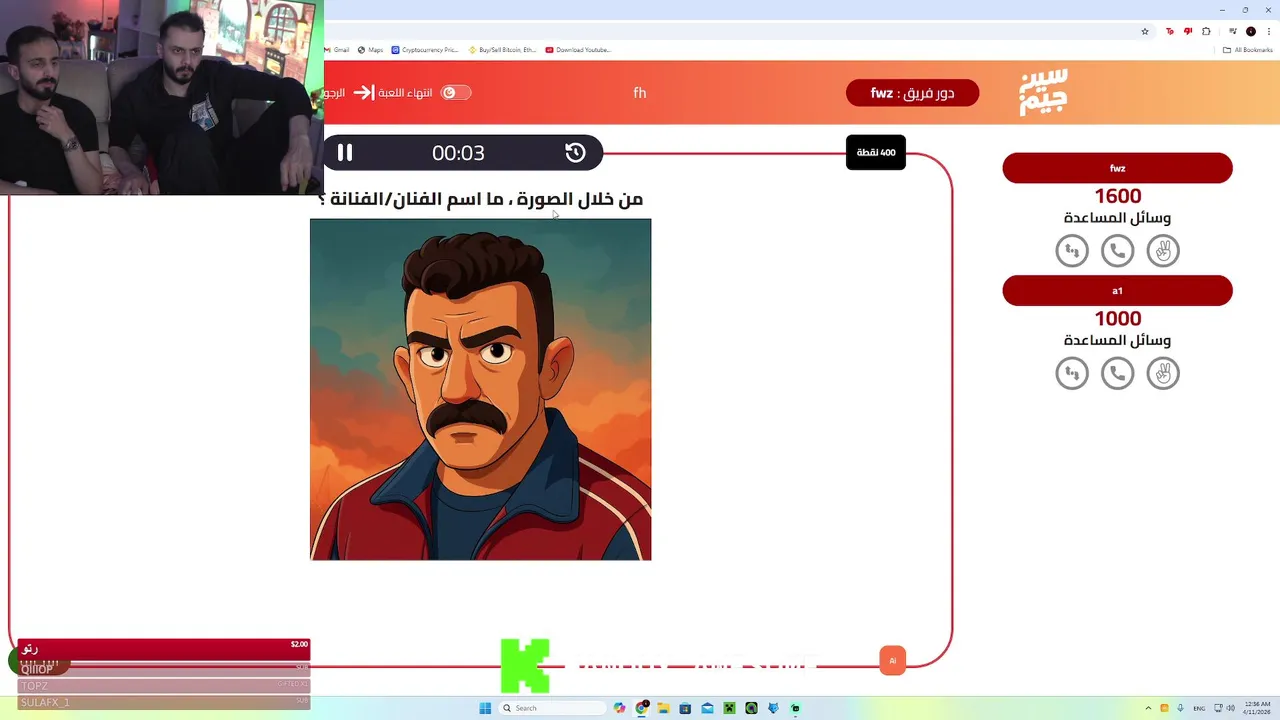The height and width of the screenshot is (720, 1280).
Task: Open the All Bookmarks folder
Action: [1248, 49]
